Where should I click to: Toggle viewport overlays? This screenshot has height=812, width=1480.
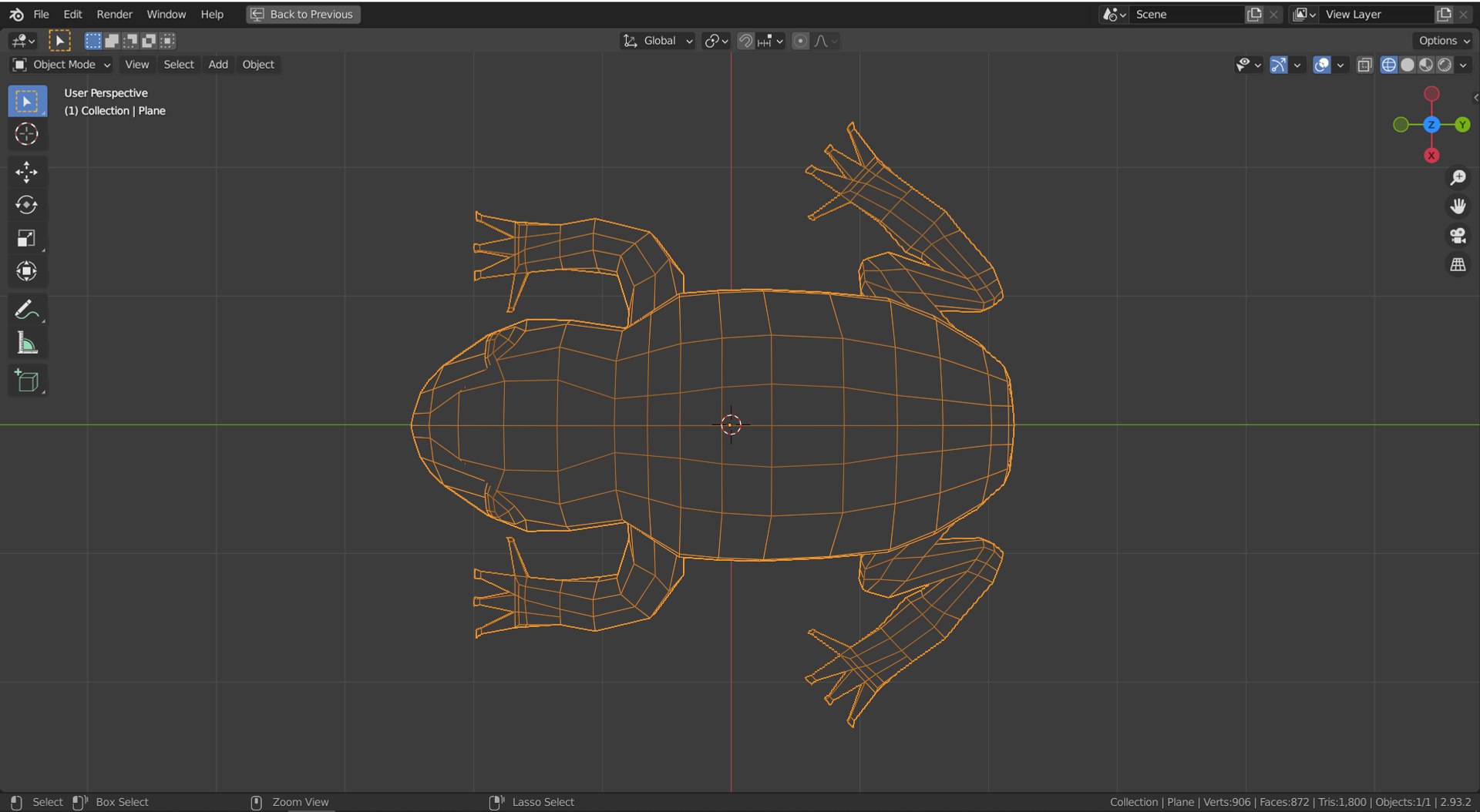pos(1321,65)
